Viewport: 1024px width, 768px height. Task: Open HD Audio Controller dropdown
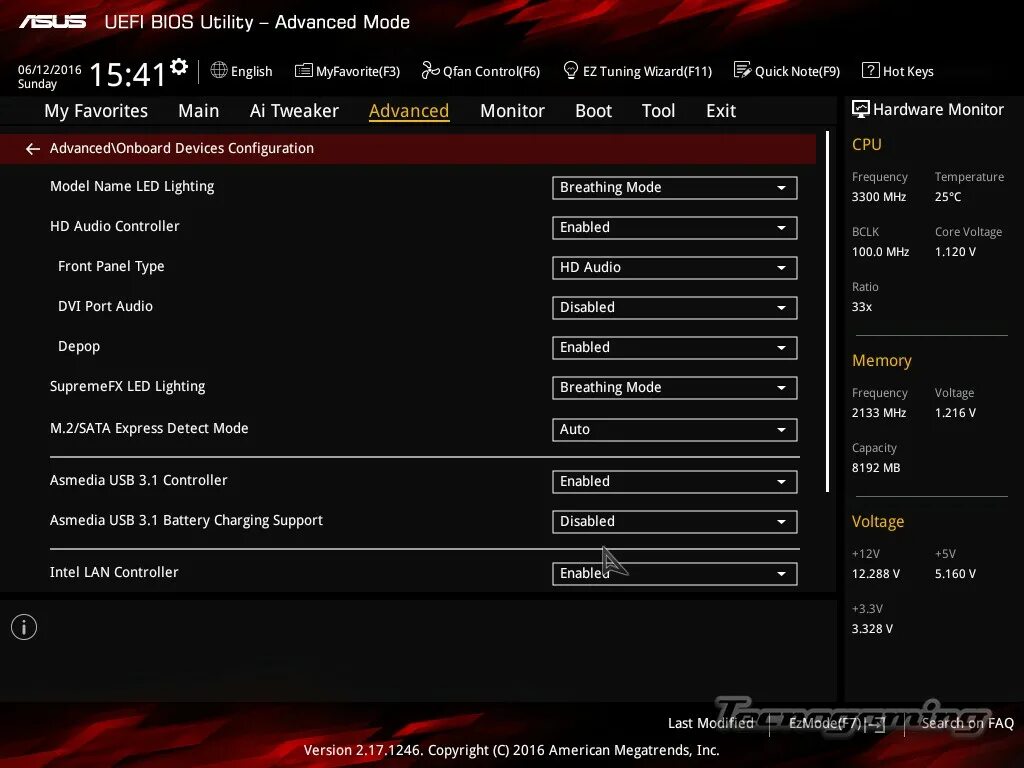[x=675, y=228]
